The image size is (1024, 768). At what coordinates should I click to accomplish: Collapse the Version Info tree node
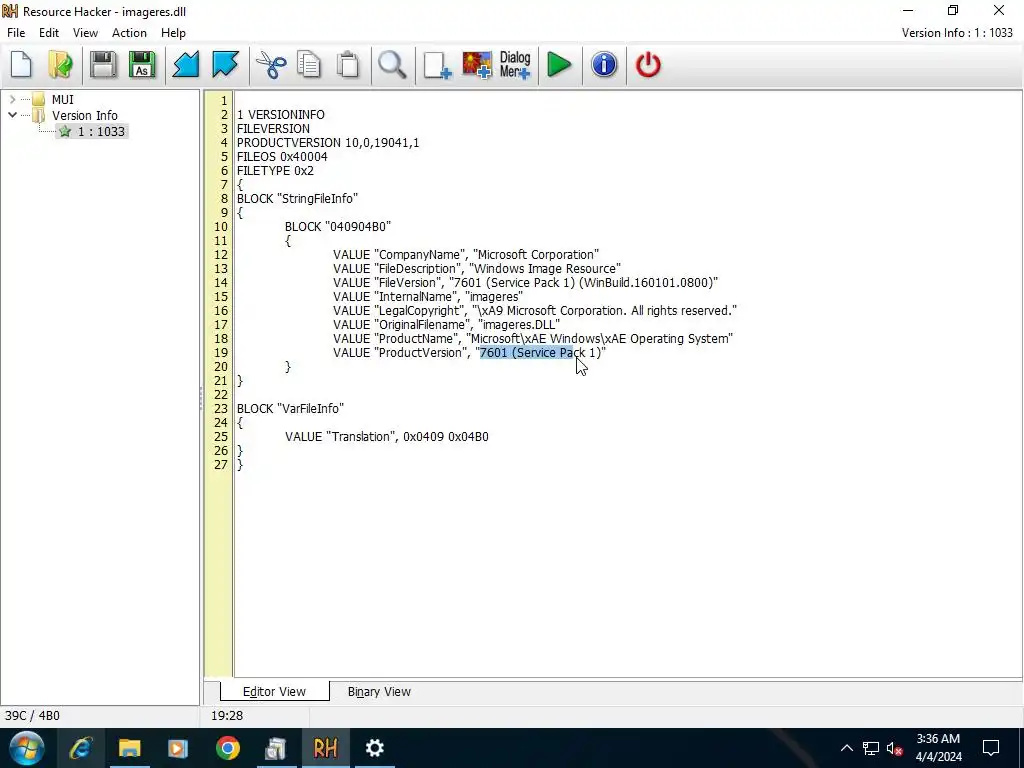pyautogui.click(x=12, y=115)
